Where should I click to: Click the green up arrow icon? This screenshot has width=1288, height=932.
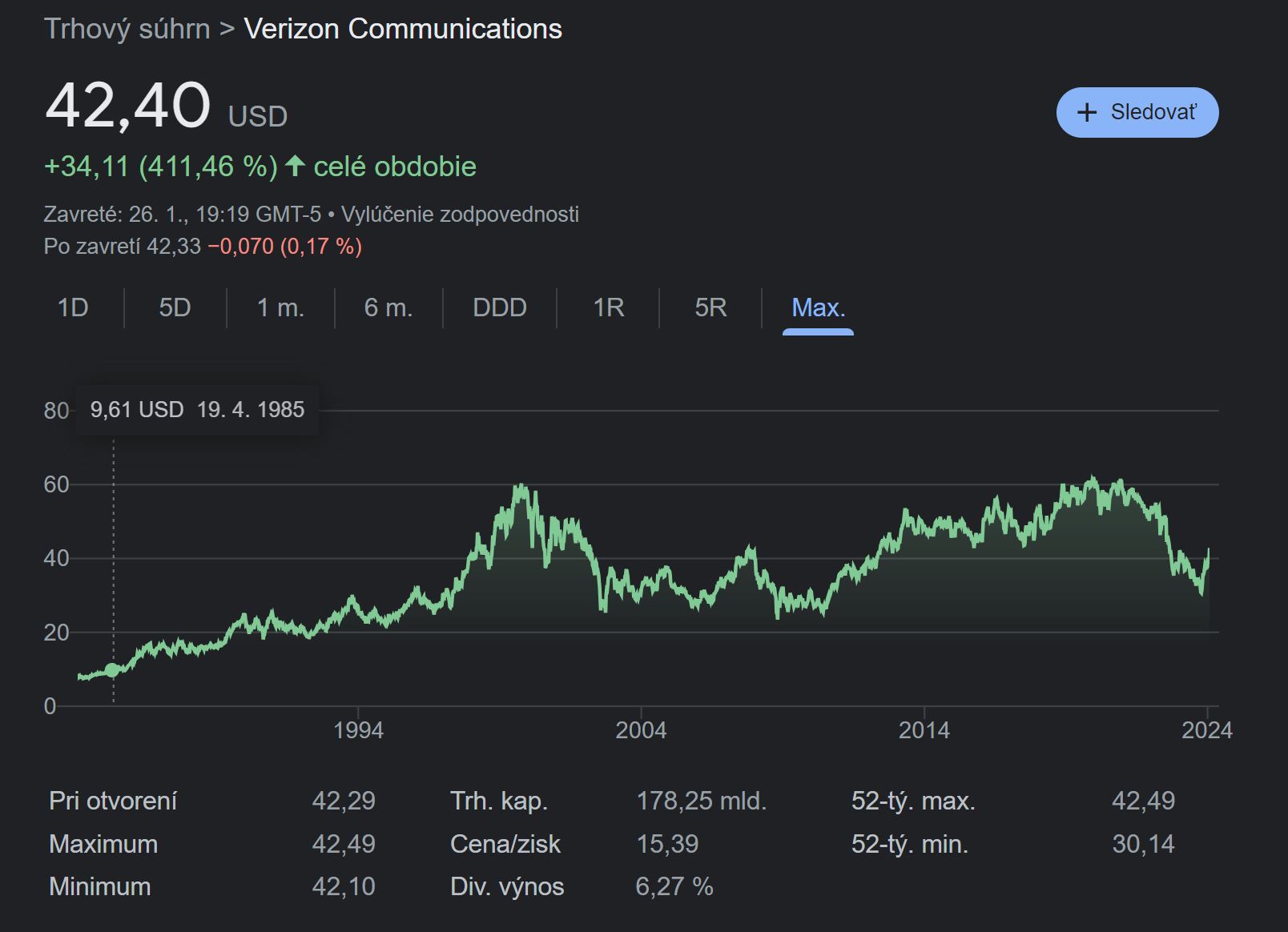point(296,166)
